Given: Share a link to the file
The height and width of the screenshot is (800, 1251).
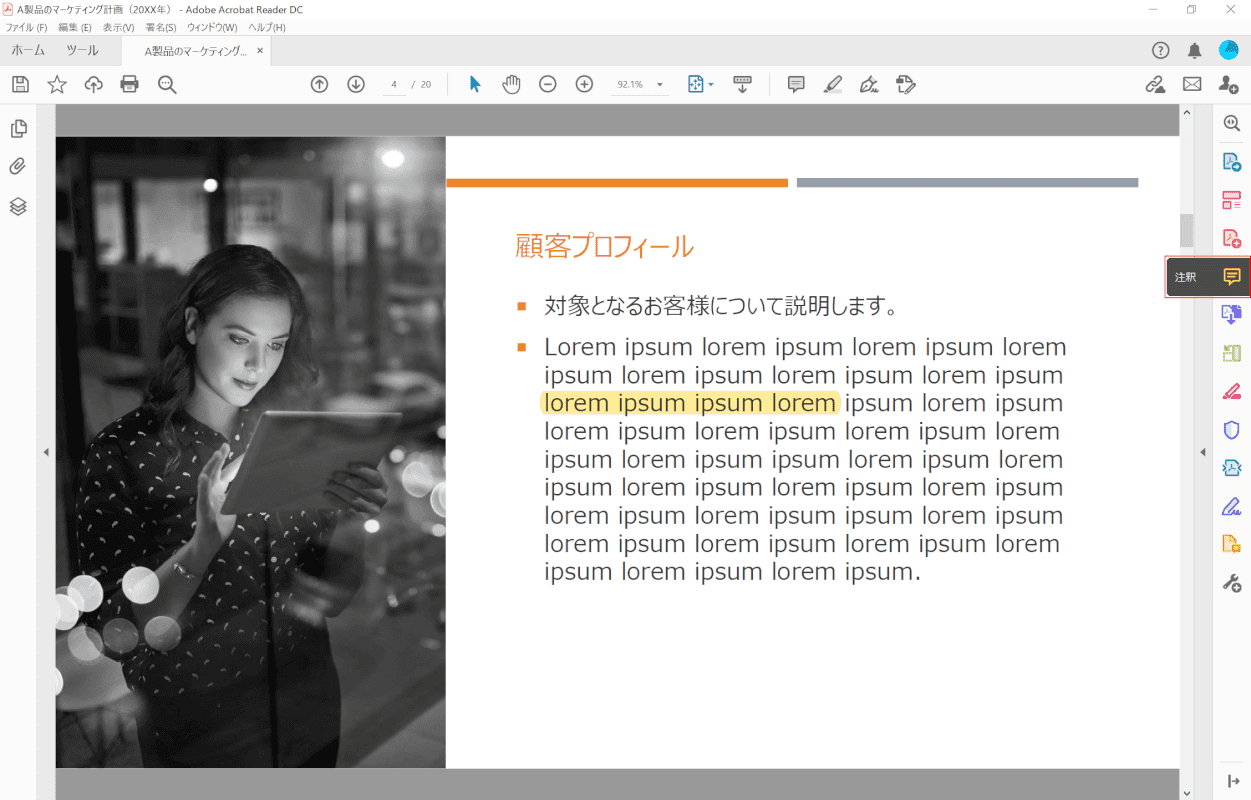Looking at the screenshot, I should coord(1155,84).
